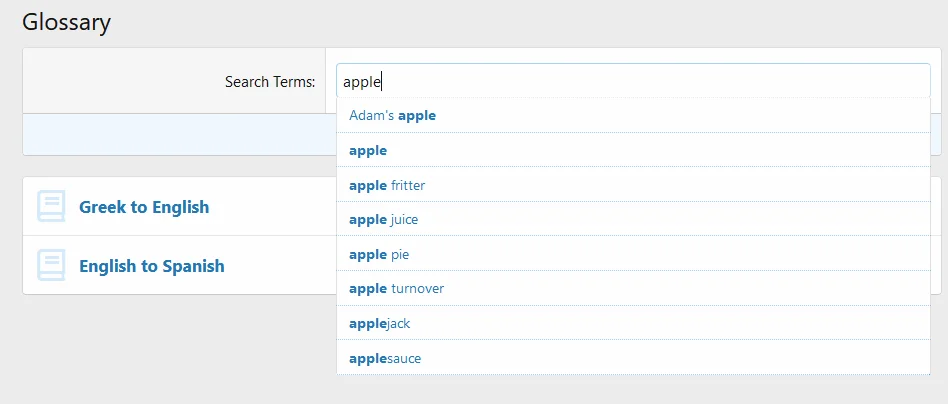Click the light blue bar under the search label
Image resolution: width=948 pixels, height=404 pixels.
pyautogui.click(x=178, y=134)
